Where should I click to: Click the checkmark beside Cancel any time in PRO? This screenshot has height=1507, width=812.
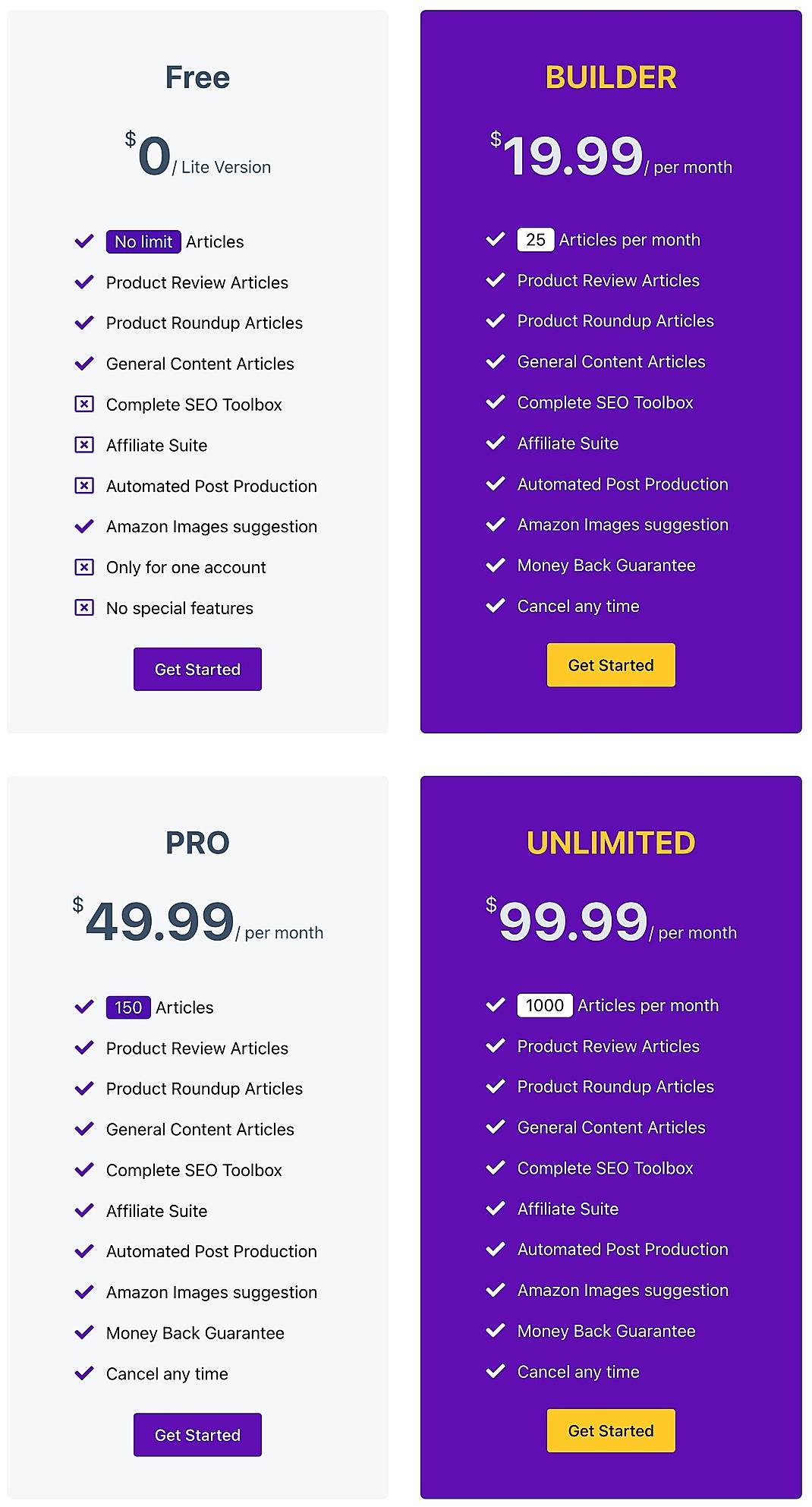coord(83,1373)
